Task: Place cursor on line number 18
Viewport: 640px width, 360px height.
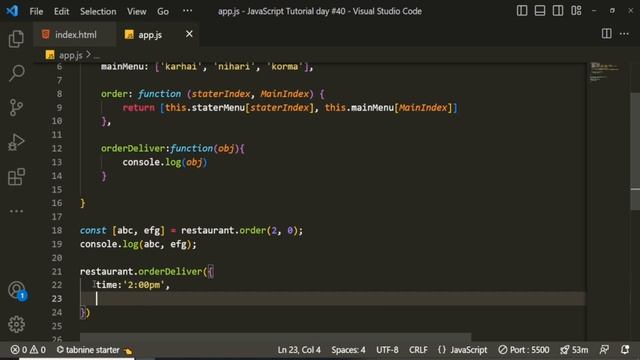Action: click(57, 230)
